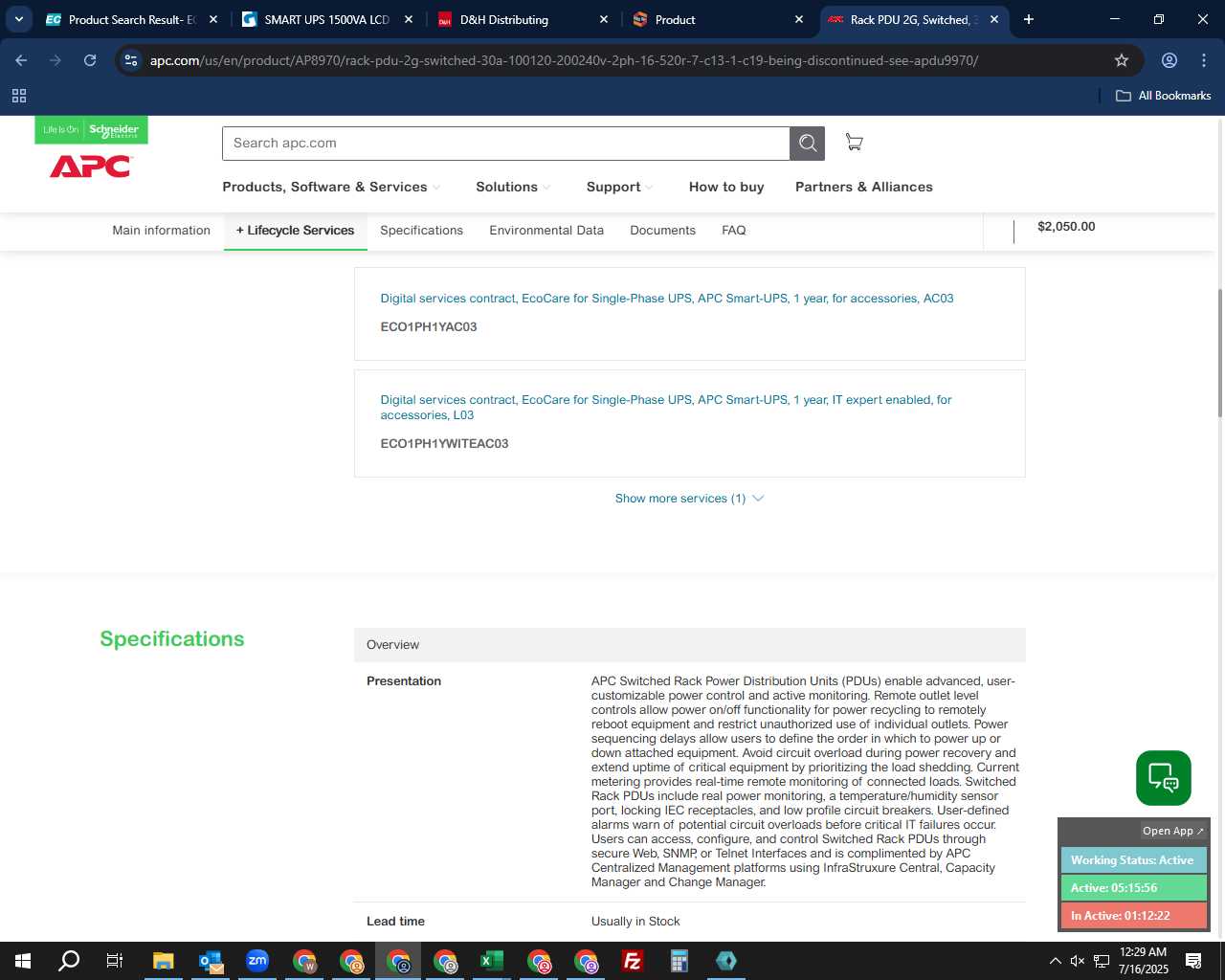Screen dimensions: 1225x980
Task: Select the Lifecycle Services tab
Action: (295, 231)
